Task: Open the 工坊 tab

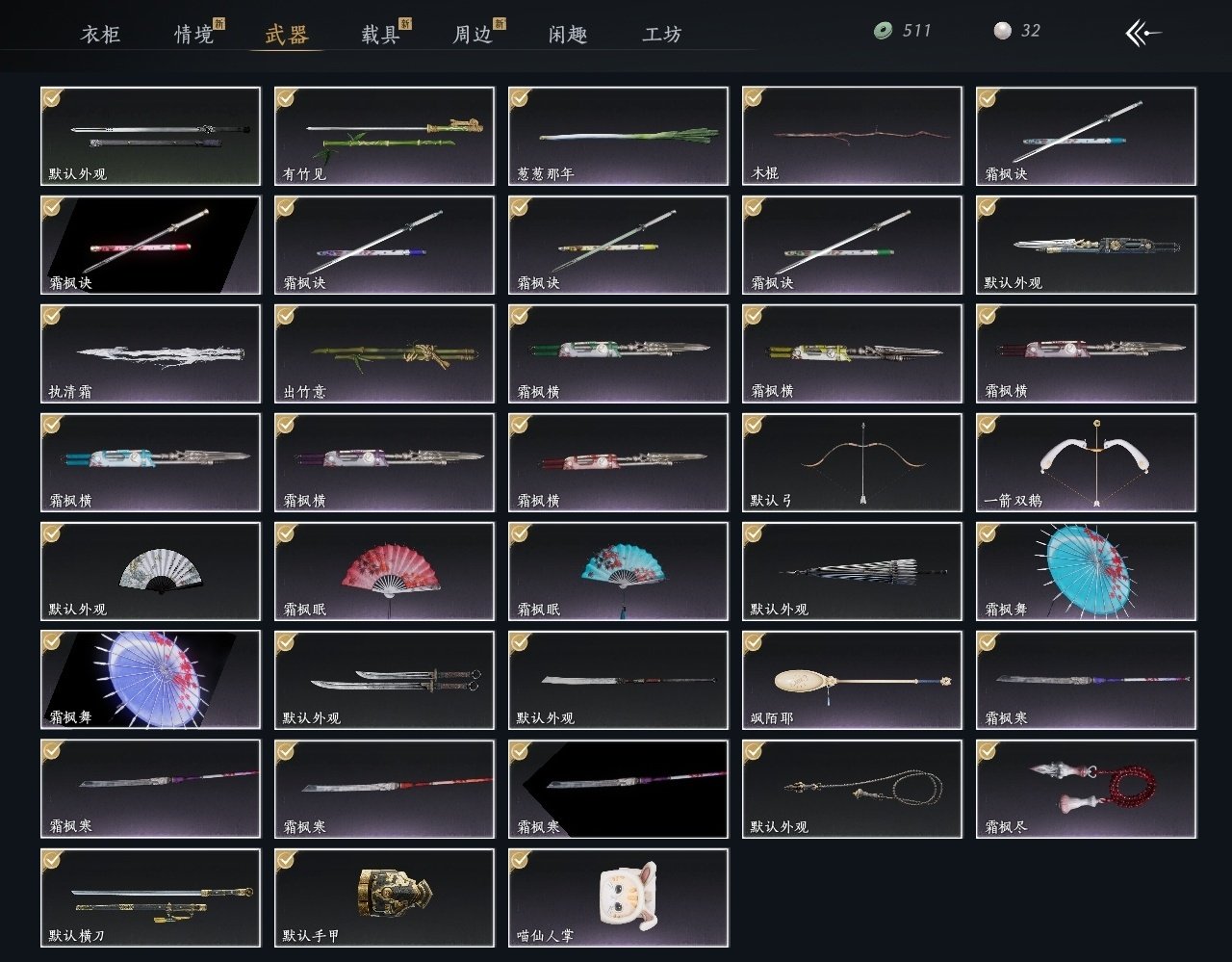Action: pos(662,35)
